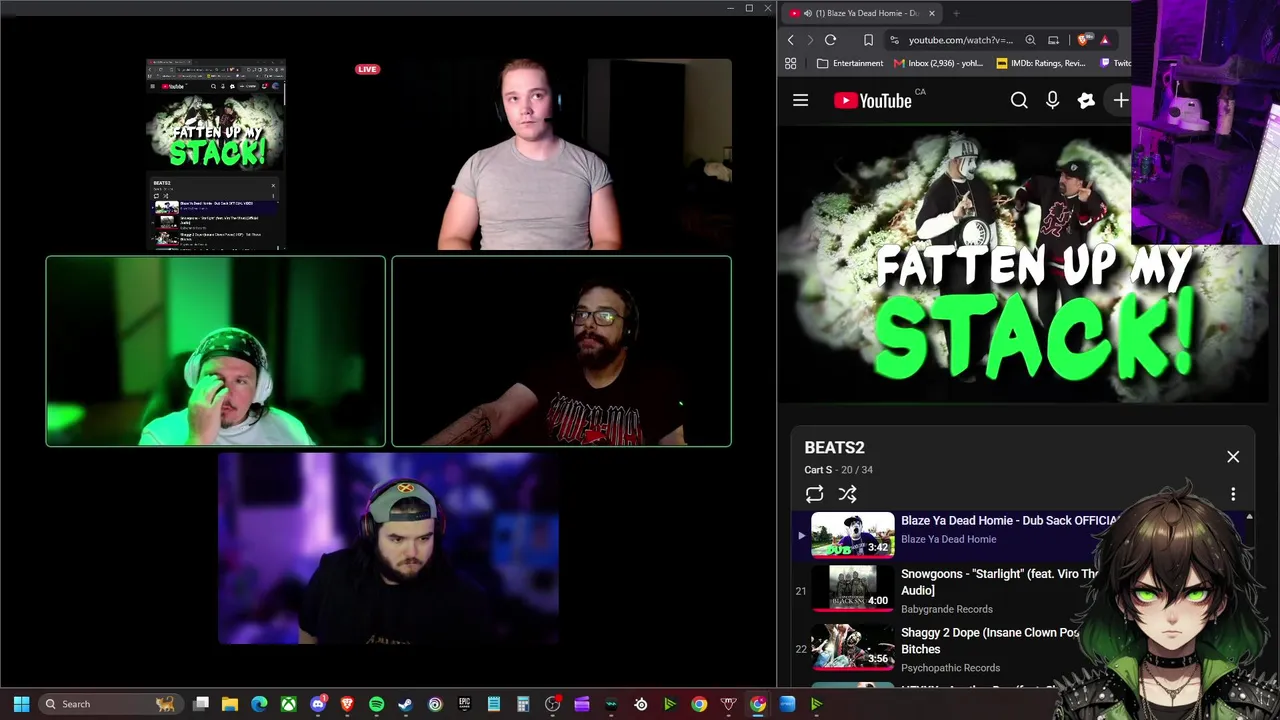Open the Xbox app on the taskbar
Image resolution: width=1280 pixels, height=720 pixels.
coord(288,704)
